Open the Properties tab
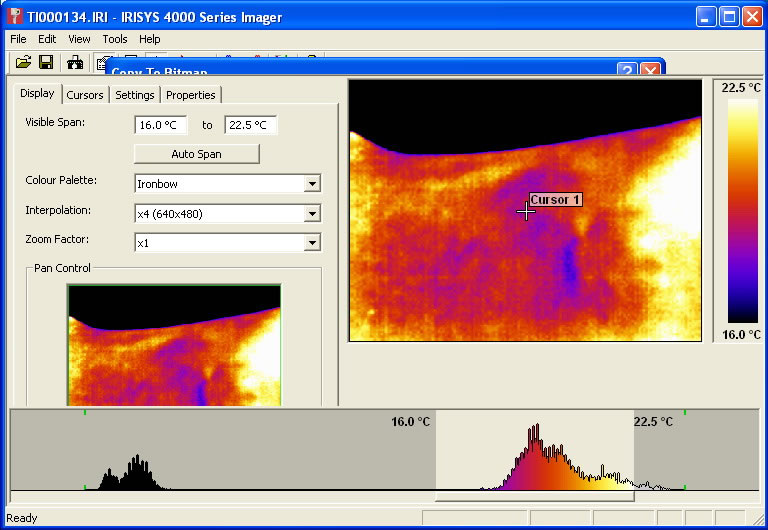 190,95
